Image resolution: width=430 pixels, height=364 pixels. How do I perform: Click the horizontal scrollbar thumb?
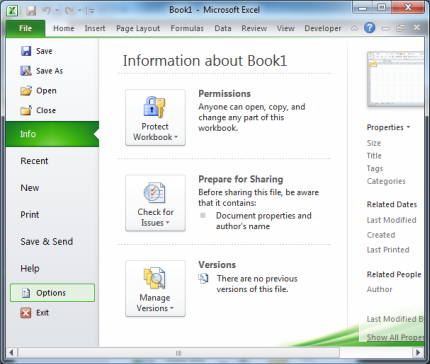click(x=179, y=353)
